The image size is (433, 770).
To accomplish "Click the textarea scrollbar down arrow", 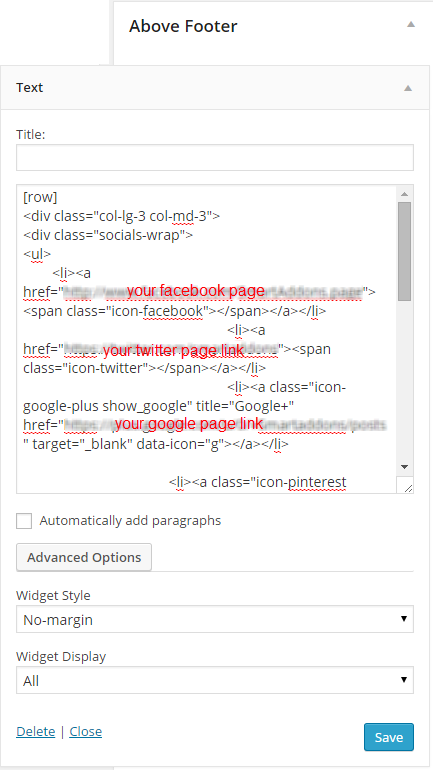I will click(405, 467).
